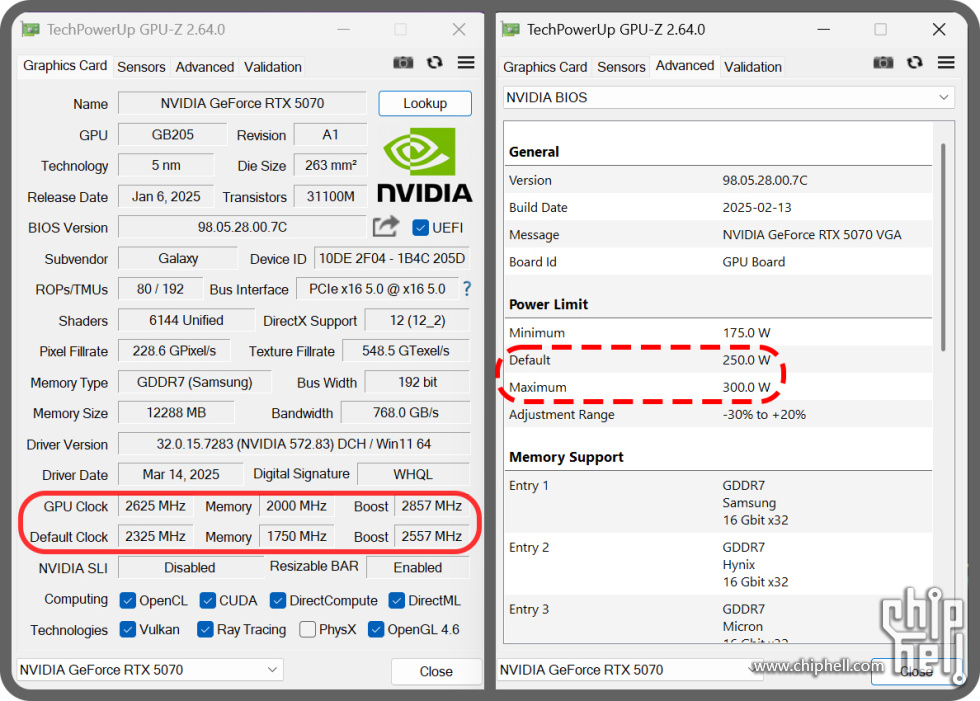Click the Build Date value 2025-02-13
The image size is (980, 701).
click(x=757, y=207)
